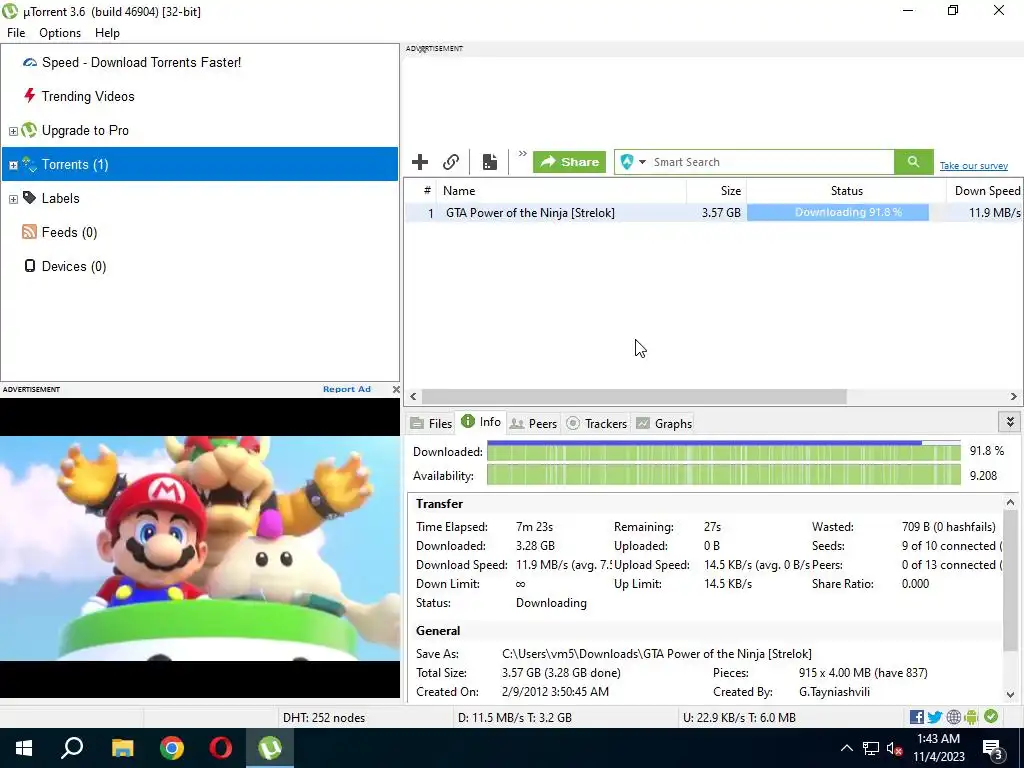The image size is (1024, 768).
Task: Click the Labels tag icon
Action: tap(29, 197)
